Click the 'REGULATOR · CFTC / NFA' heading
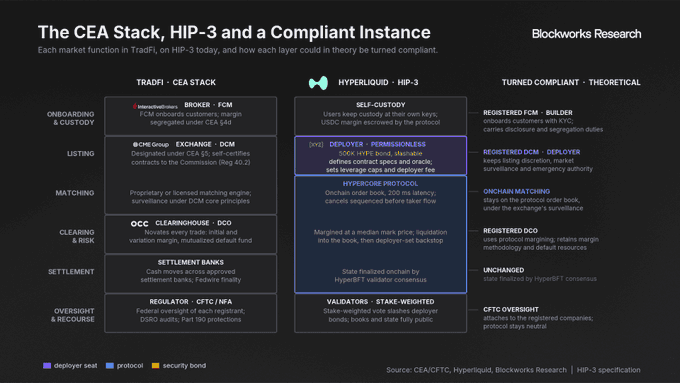Image resolution: width=680 pixels, height=383 pixels. click(191, 302)
